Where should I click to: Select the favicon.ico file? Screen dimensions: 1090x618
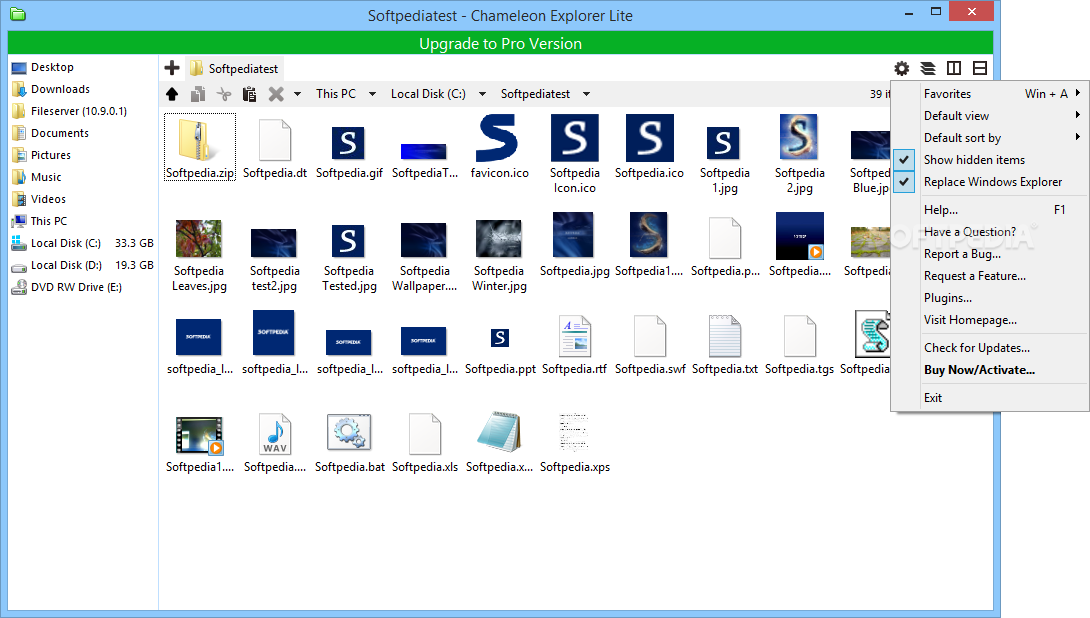[497, 138]
